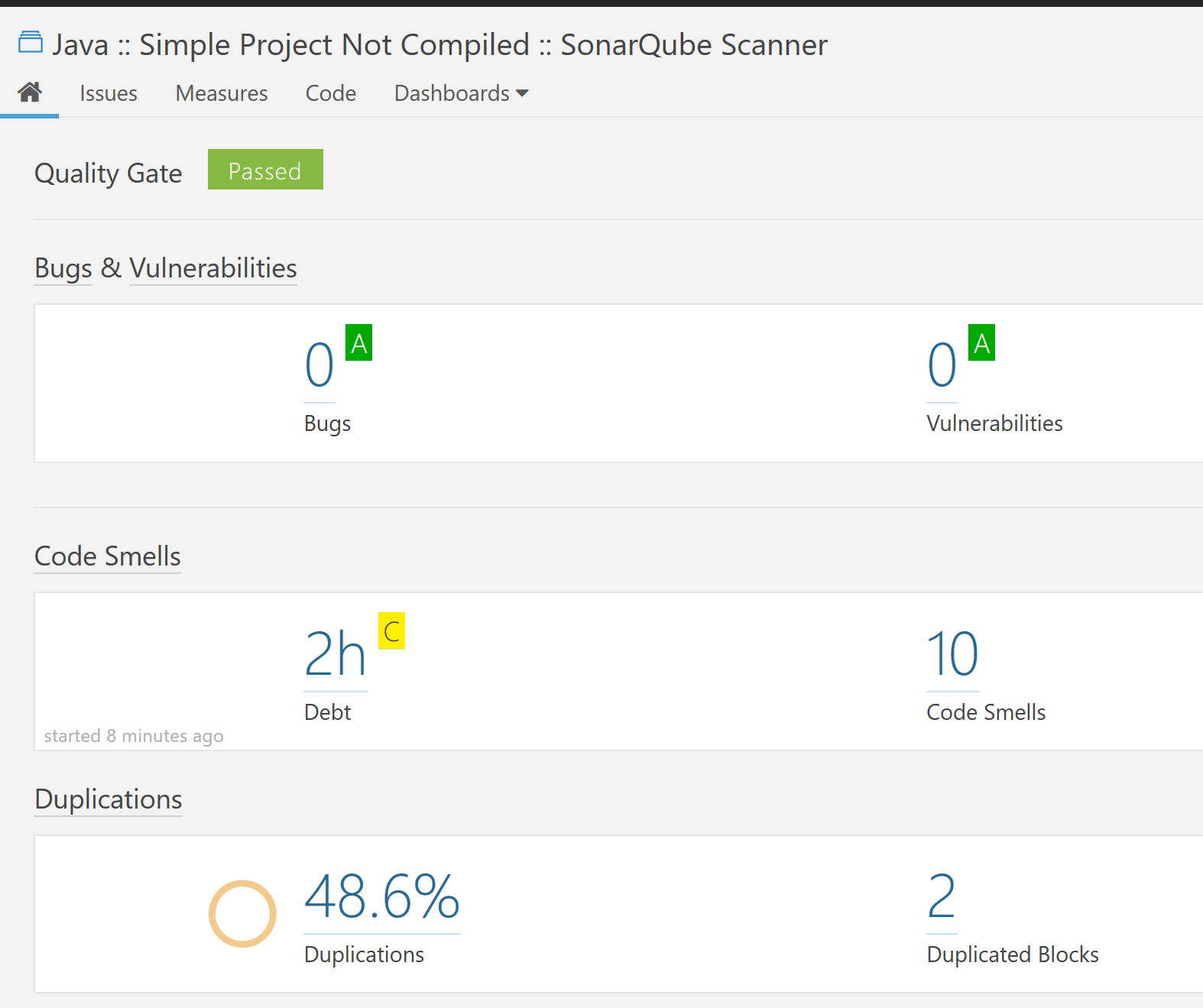The height and width of the screenshot is (1008, 1203).
Task: Click the 'Bugs' label under the count
Action: pyautogui.click(x=328, y=423)
